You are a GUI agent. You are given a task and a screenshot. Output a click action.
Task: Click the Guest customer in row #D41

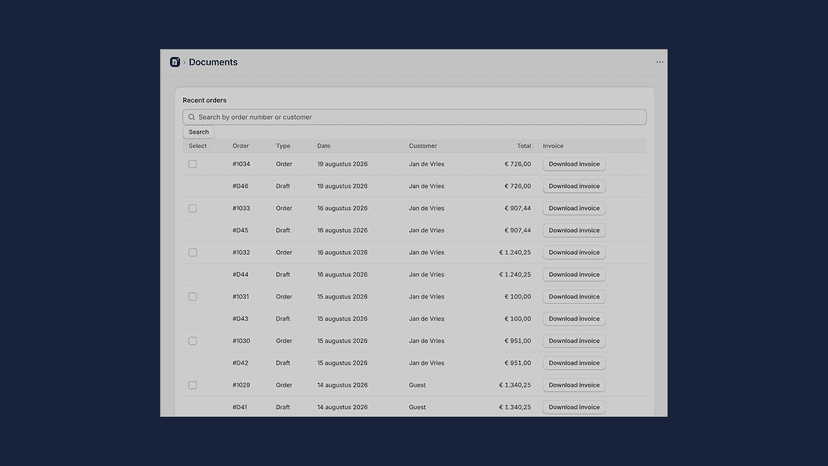(417, 407)
